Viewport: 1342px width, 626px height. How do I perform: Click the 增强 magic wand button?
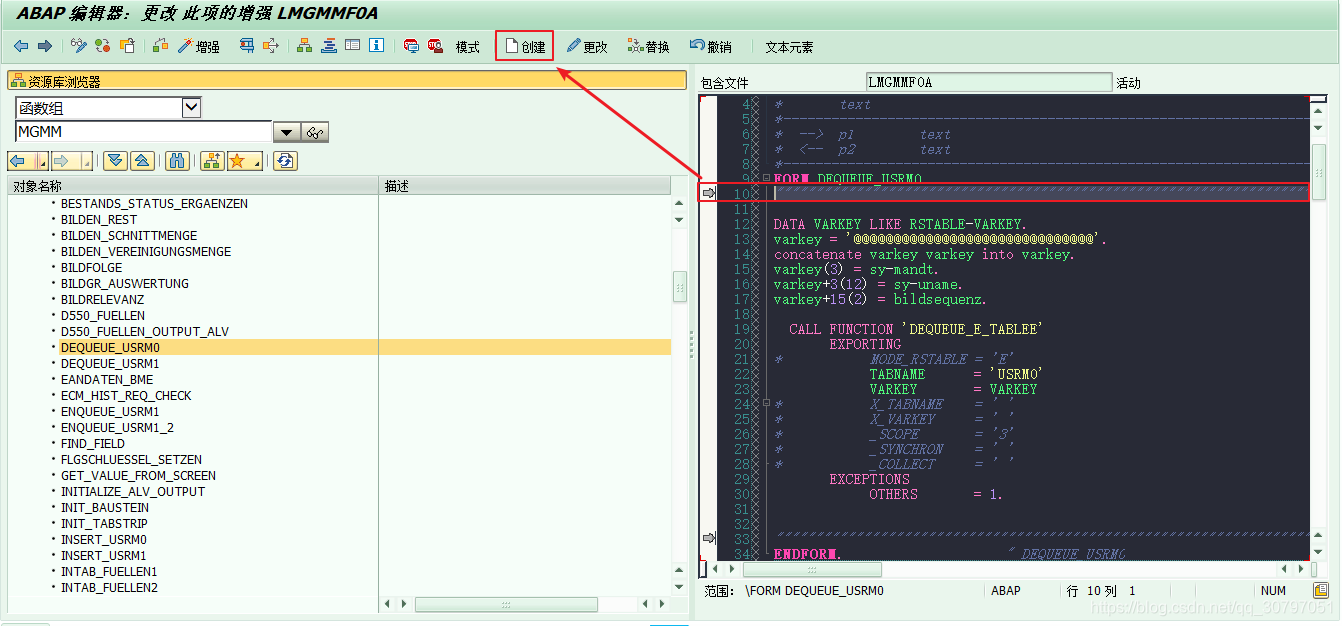pos(199,46)
